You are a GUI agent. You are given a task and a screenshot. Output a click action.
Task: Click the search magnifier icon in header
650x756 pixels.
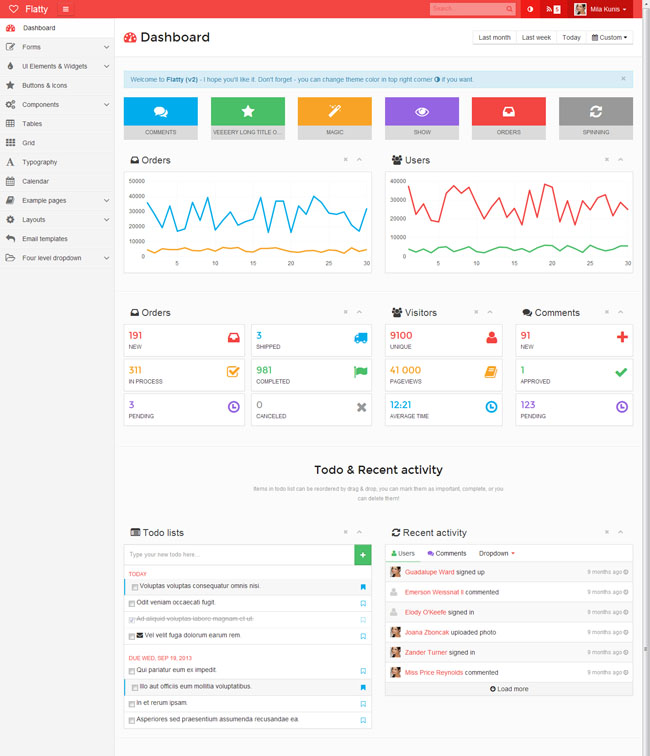pos(509,9)
